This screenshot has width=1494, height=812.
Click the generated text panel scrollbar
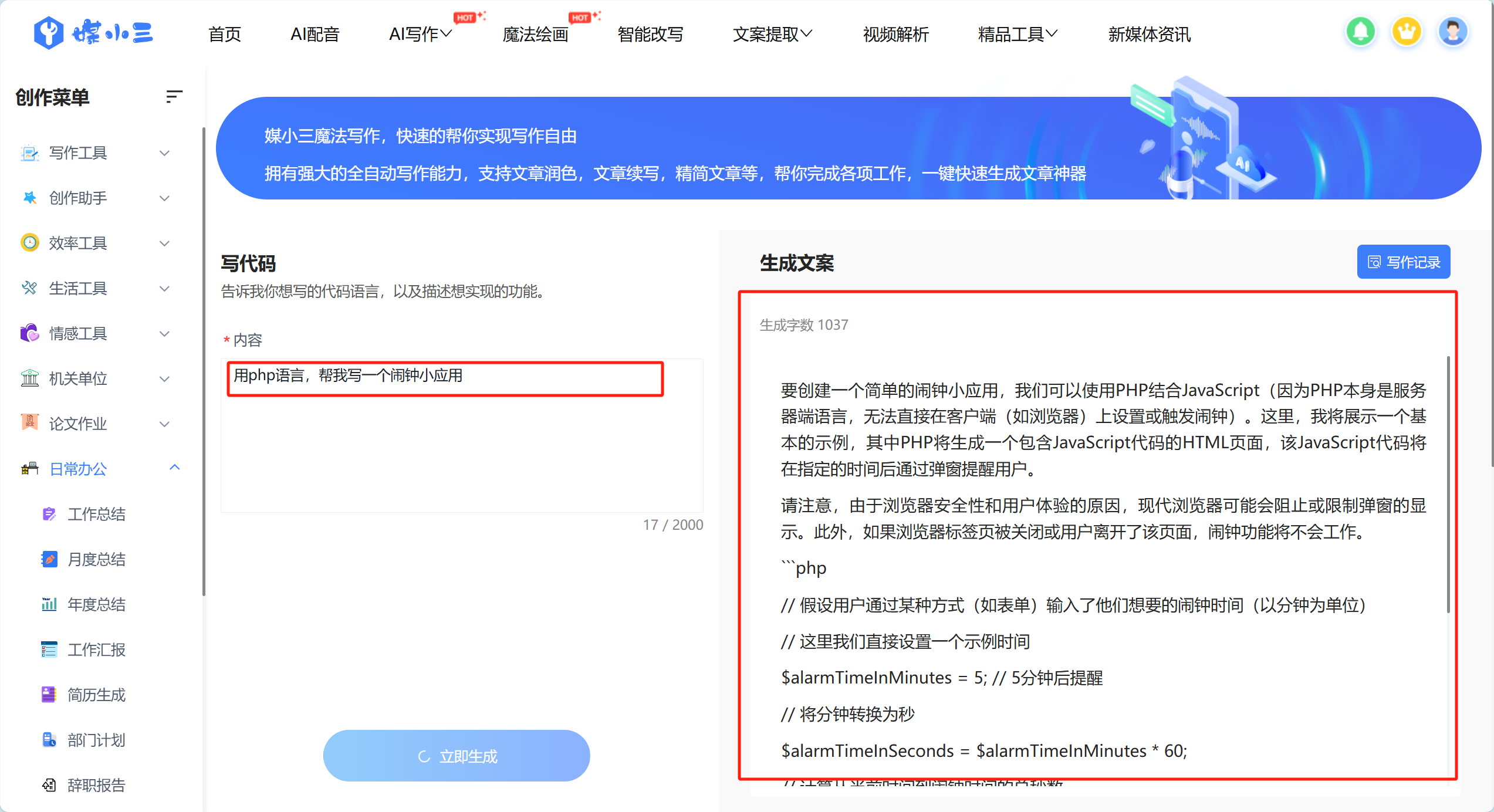pos(1448,484)
